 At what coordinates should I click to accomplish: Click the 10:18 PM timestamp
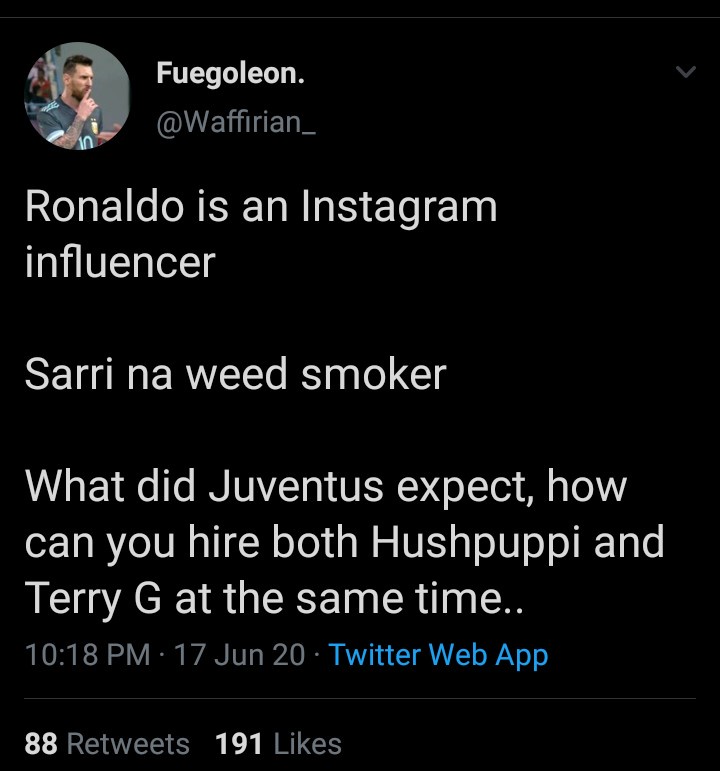pyautogui.click(x=87, y=655)
